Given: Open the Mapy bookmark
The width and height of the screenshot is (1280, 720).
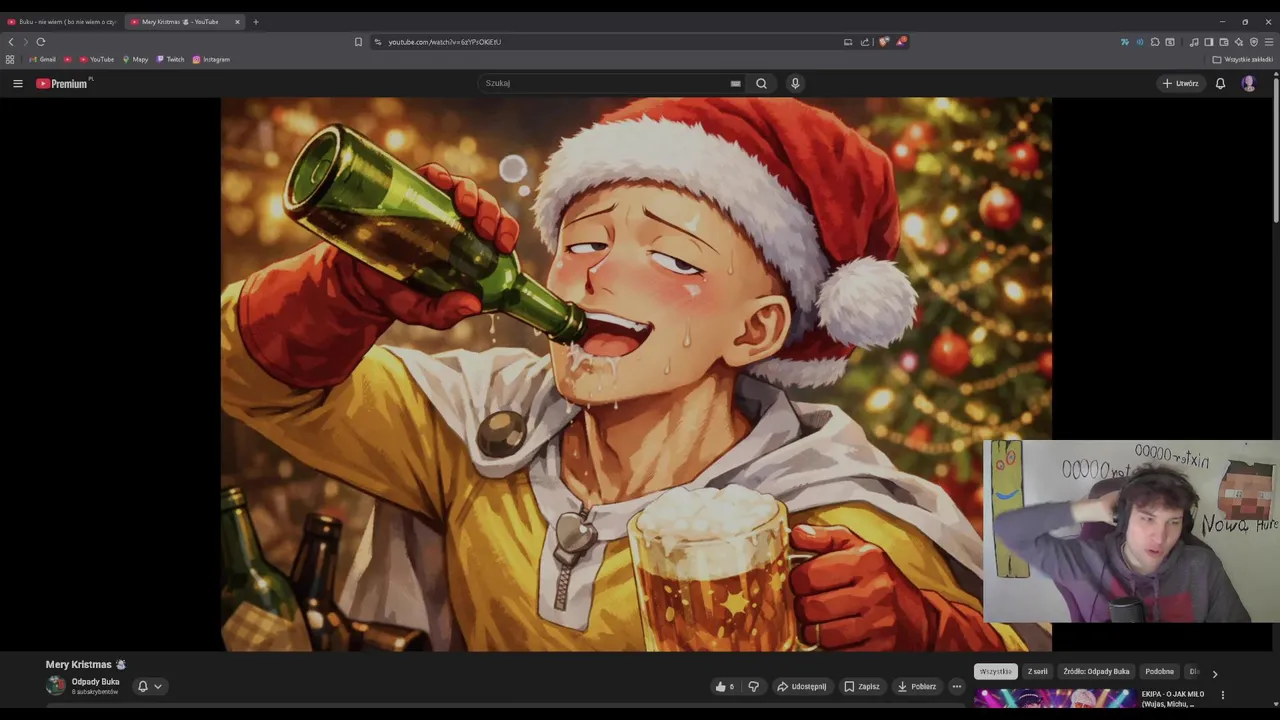Looking at the screenshot, I should pos(135,59).
